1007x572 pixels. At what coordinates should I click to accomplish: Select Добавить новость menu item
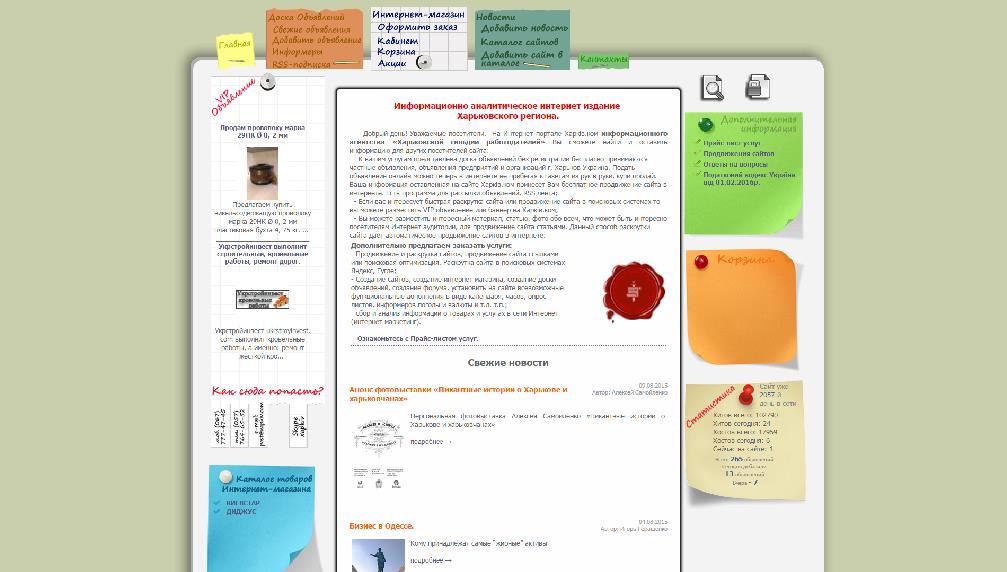click(524, 28)
